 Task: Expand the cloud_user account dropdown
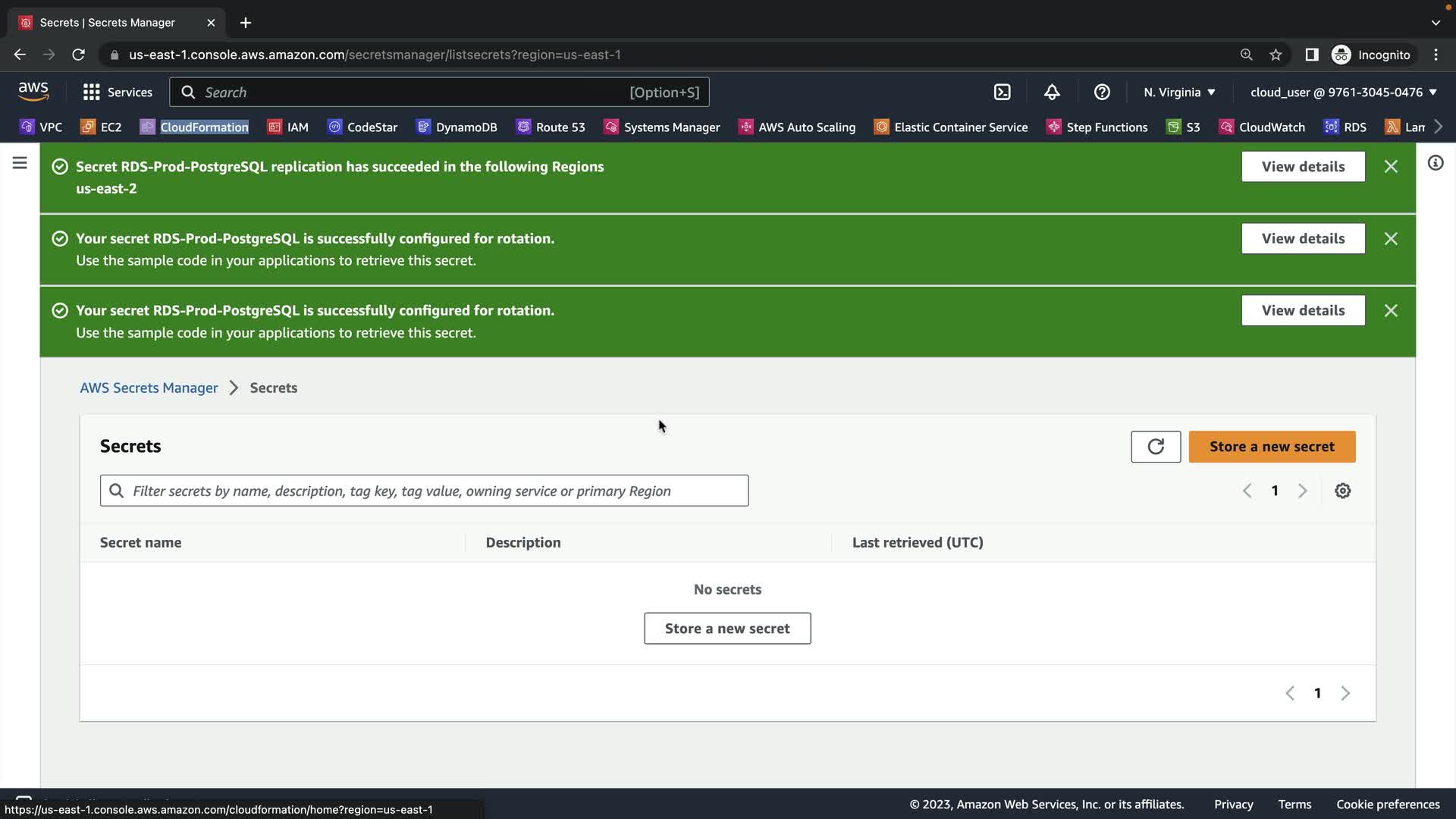pyautogui.click(x=1343, y=92)
